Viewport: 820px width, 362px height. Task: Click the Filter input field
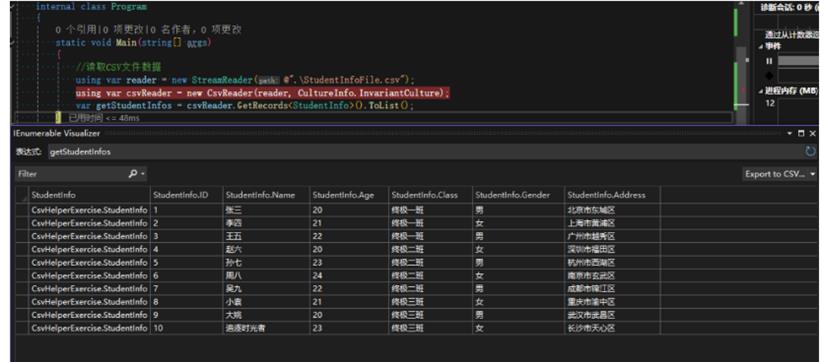(x=71, y=174)
